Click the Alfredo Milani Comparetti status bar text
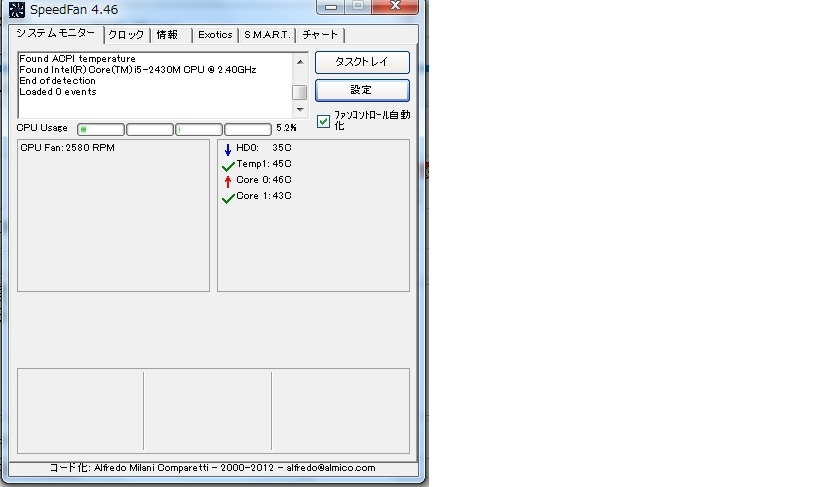 [213, 468]
